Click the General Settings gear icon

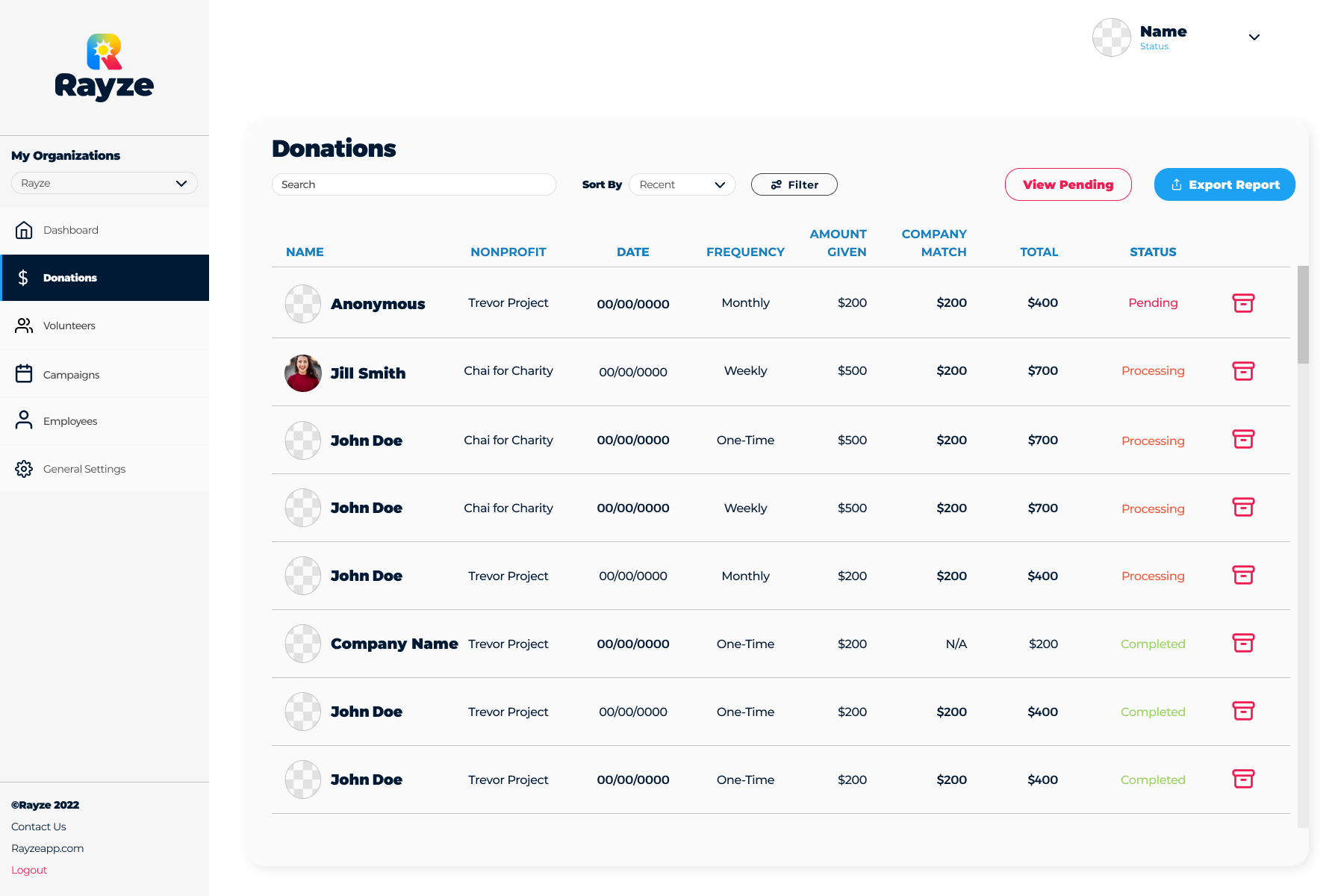click(x=24, y=469)
